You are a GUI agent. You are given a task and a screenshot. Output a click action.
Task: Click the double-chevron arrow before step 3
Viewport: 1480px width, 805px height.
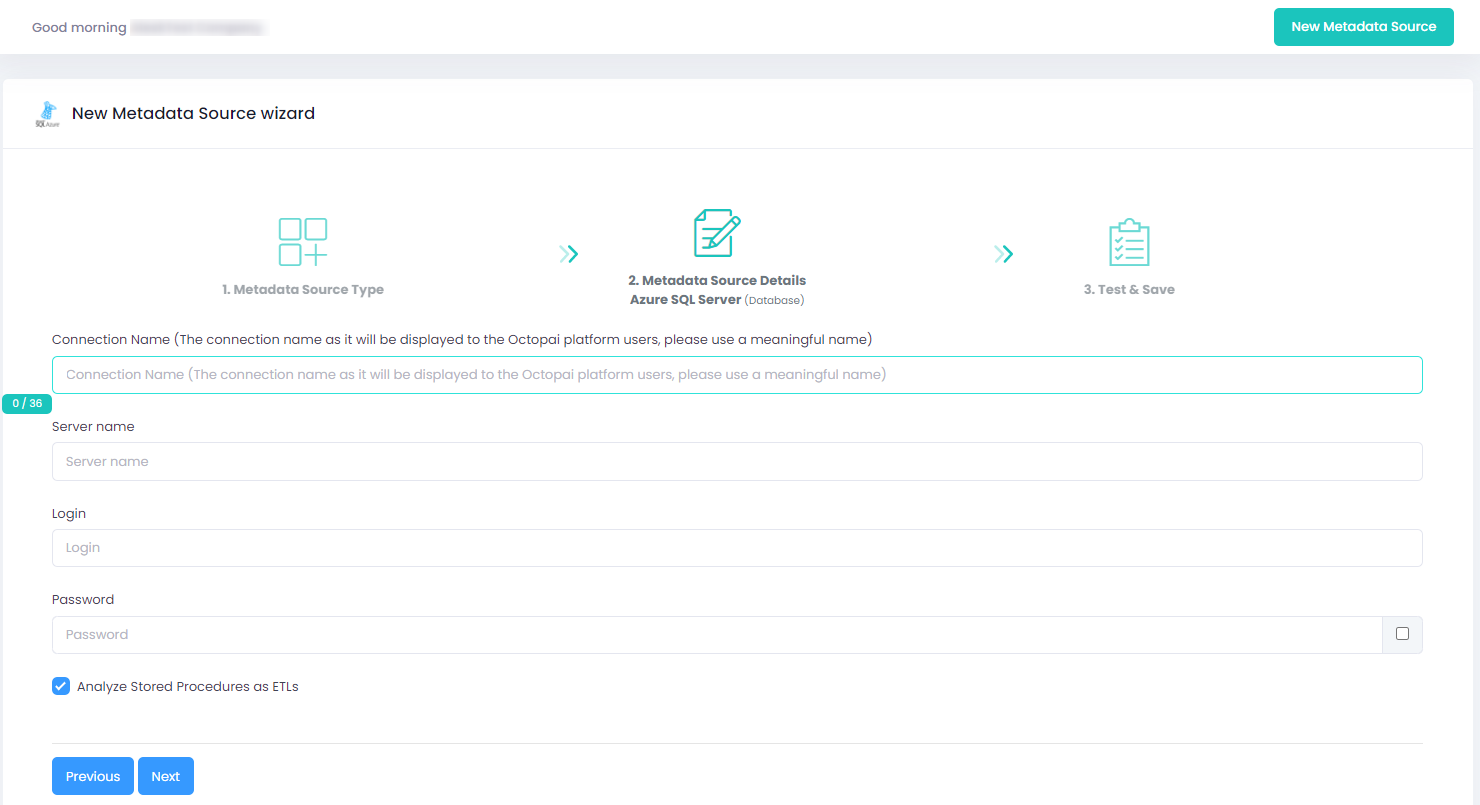(1004, 254)
